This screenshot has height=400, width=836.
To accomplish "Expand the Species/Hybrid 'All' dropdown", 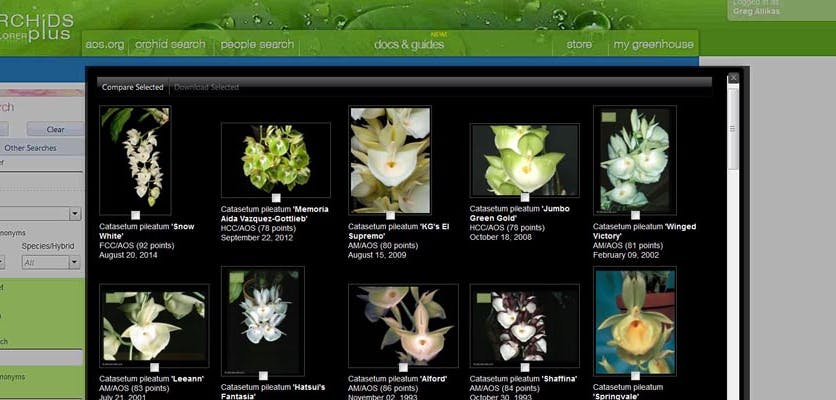I will tap(74, 262).
